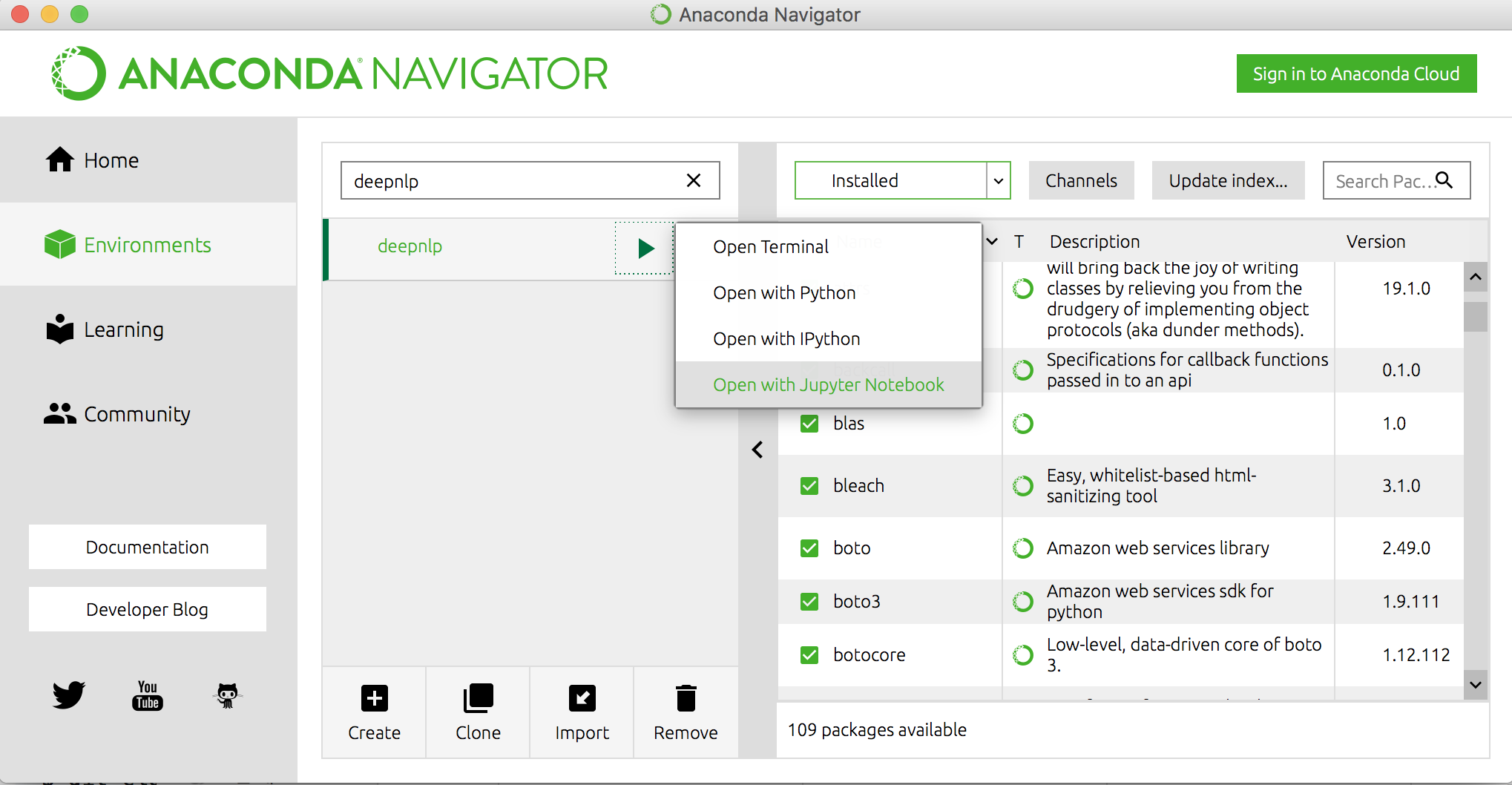Toggle the boto package checkbox
This screenshot has height=785, width=1512.
tap(809, 548)
